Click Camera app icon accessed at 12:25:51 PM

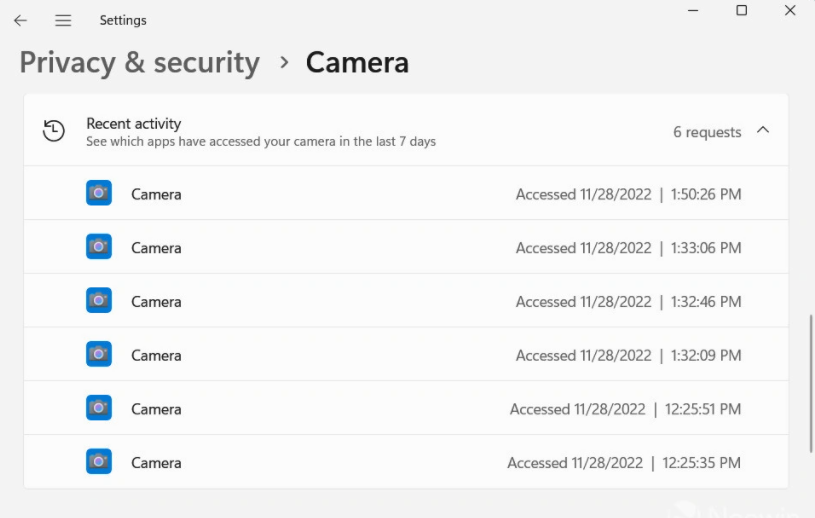(x=99, y=408)
